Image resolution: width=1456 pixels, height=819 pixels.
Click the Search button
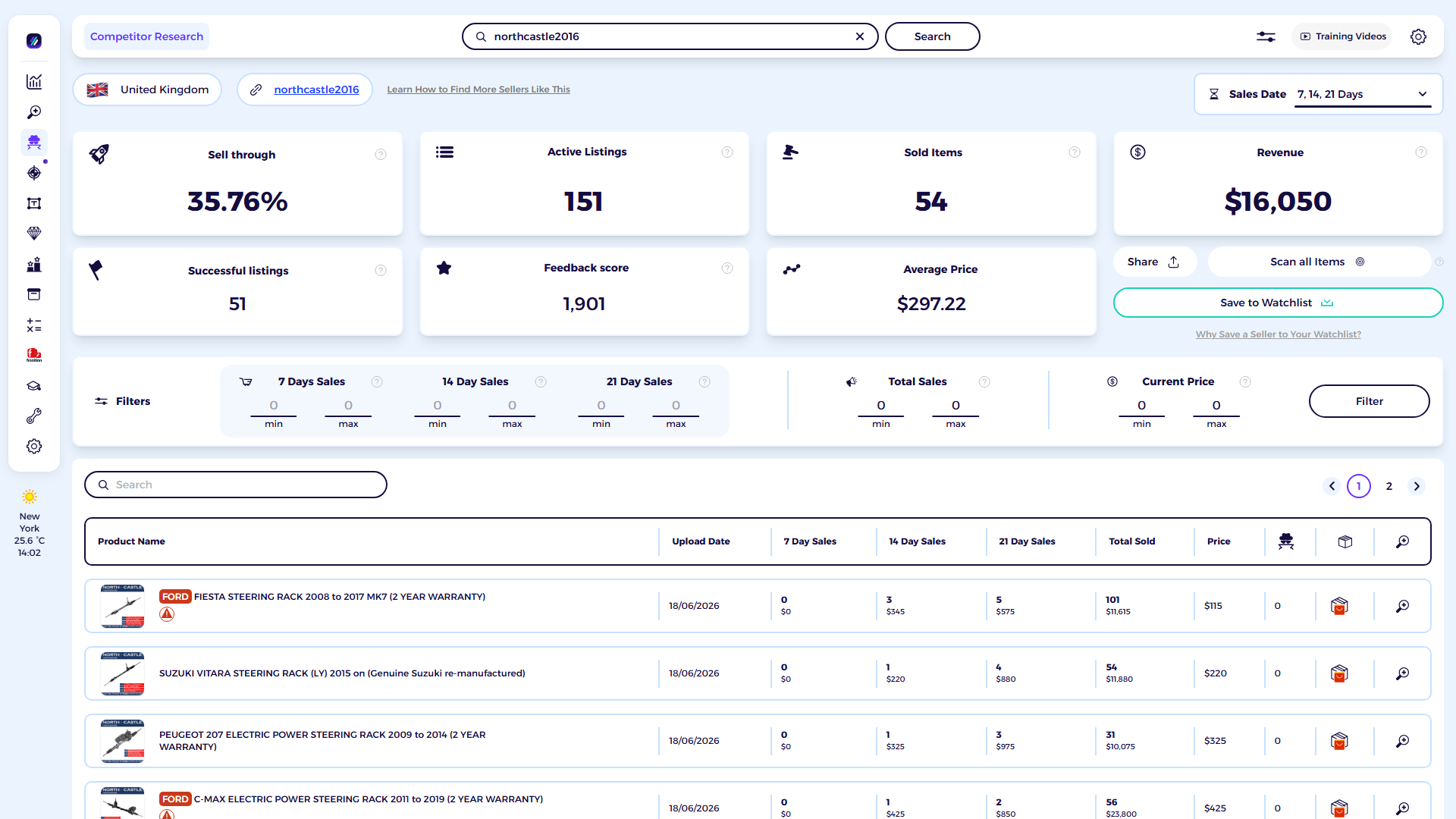[932, 36]
